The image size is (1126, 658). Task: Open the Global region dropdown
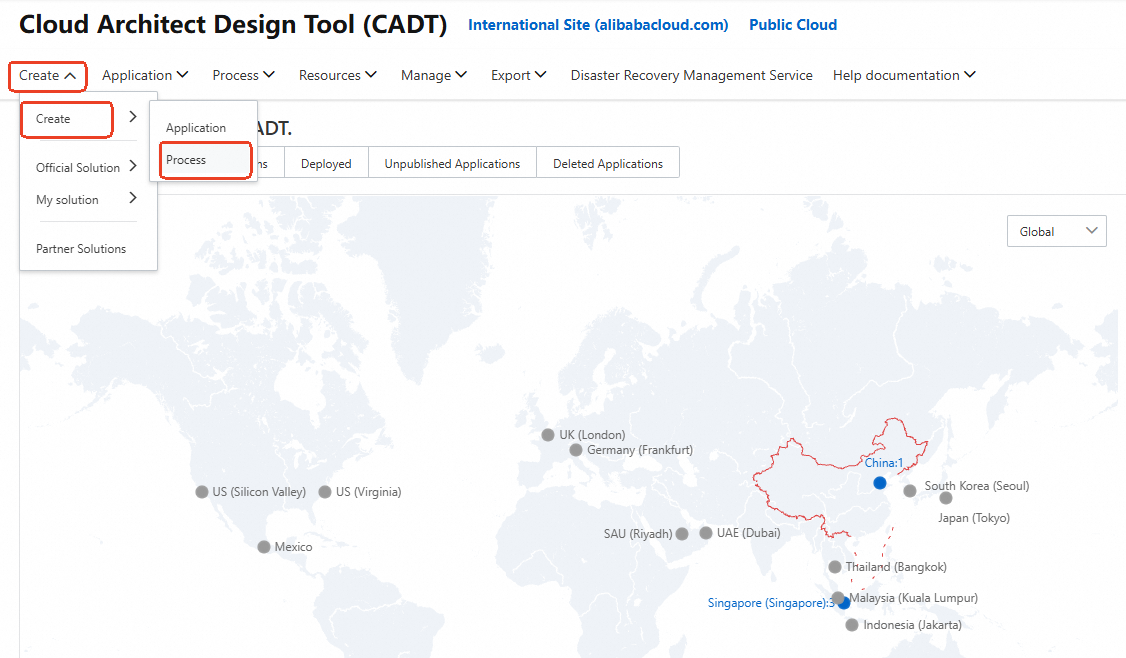tap(1056, 231)
